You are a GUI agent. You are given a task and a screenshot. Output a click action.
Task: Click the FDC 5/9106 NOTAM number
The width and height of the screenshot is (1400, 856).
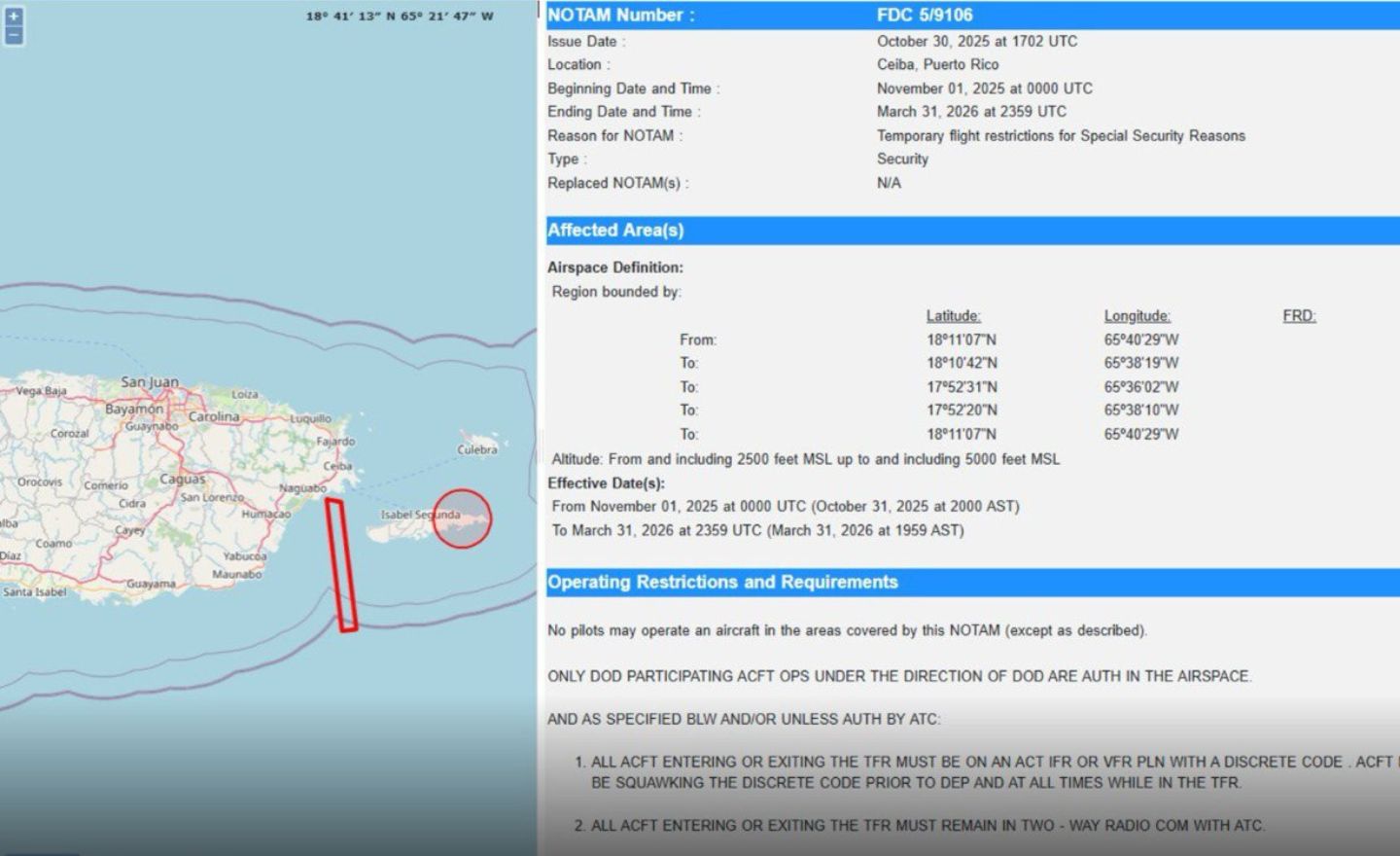click(924, 16)
